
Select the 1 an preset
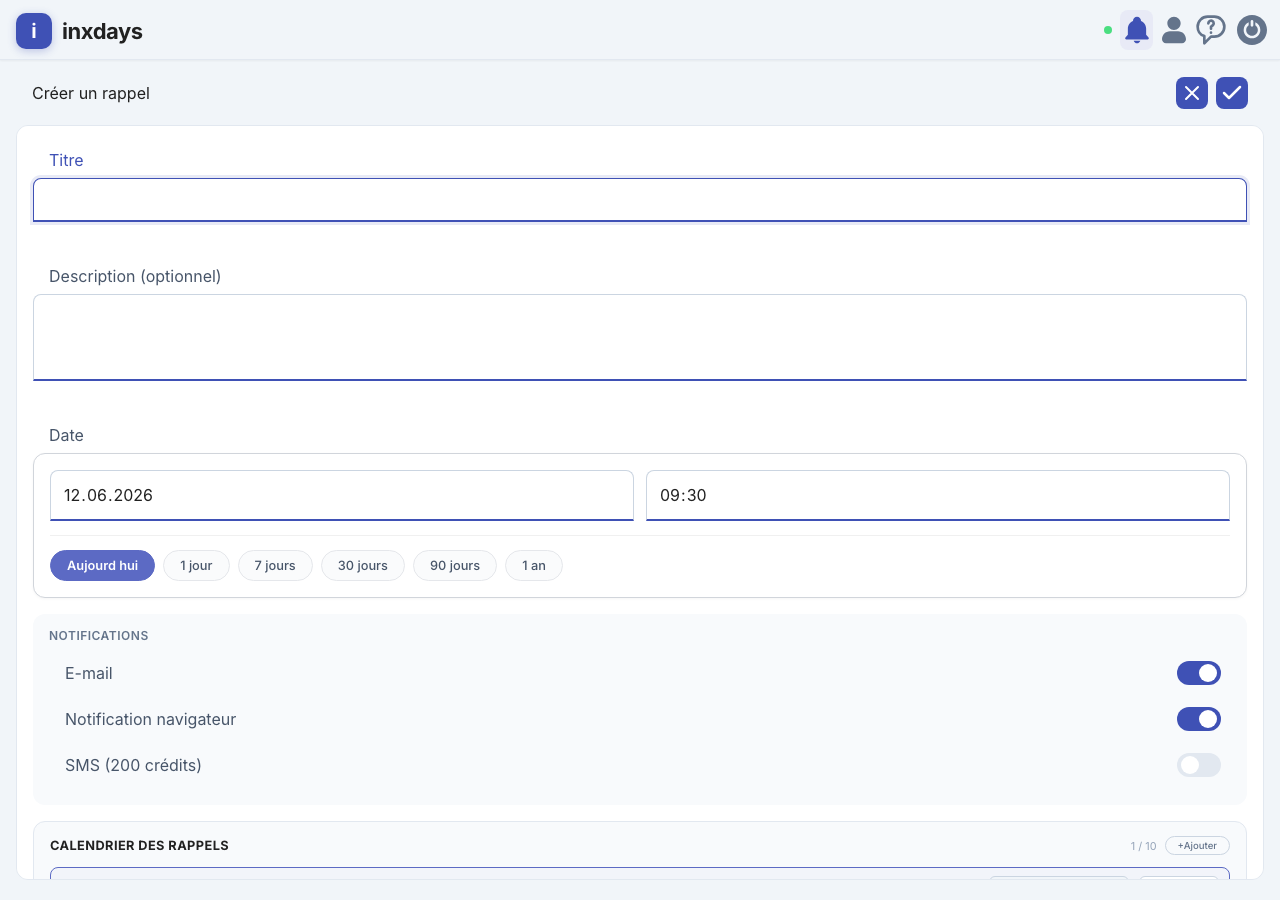[534, 565]
